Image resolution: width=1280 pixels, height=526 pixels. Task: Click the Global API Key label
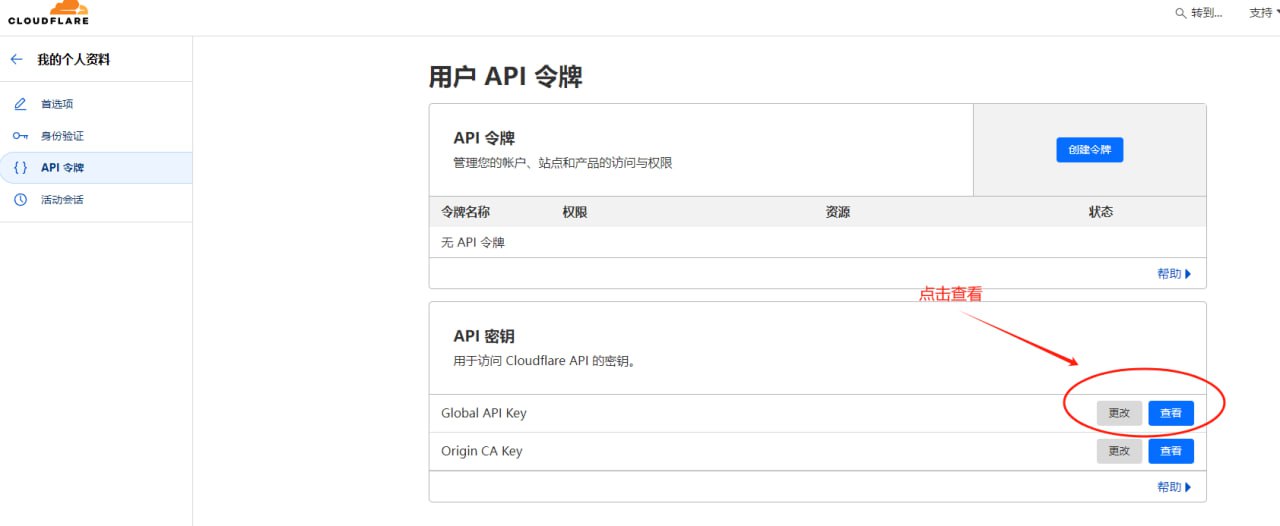484,413
